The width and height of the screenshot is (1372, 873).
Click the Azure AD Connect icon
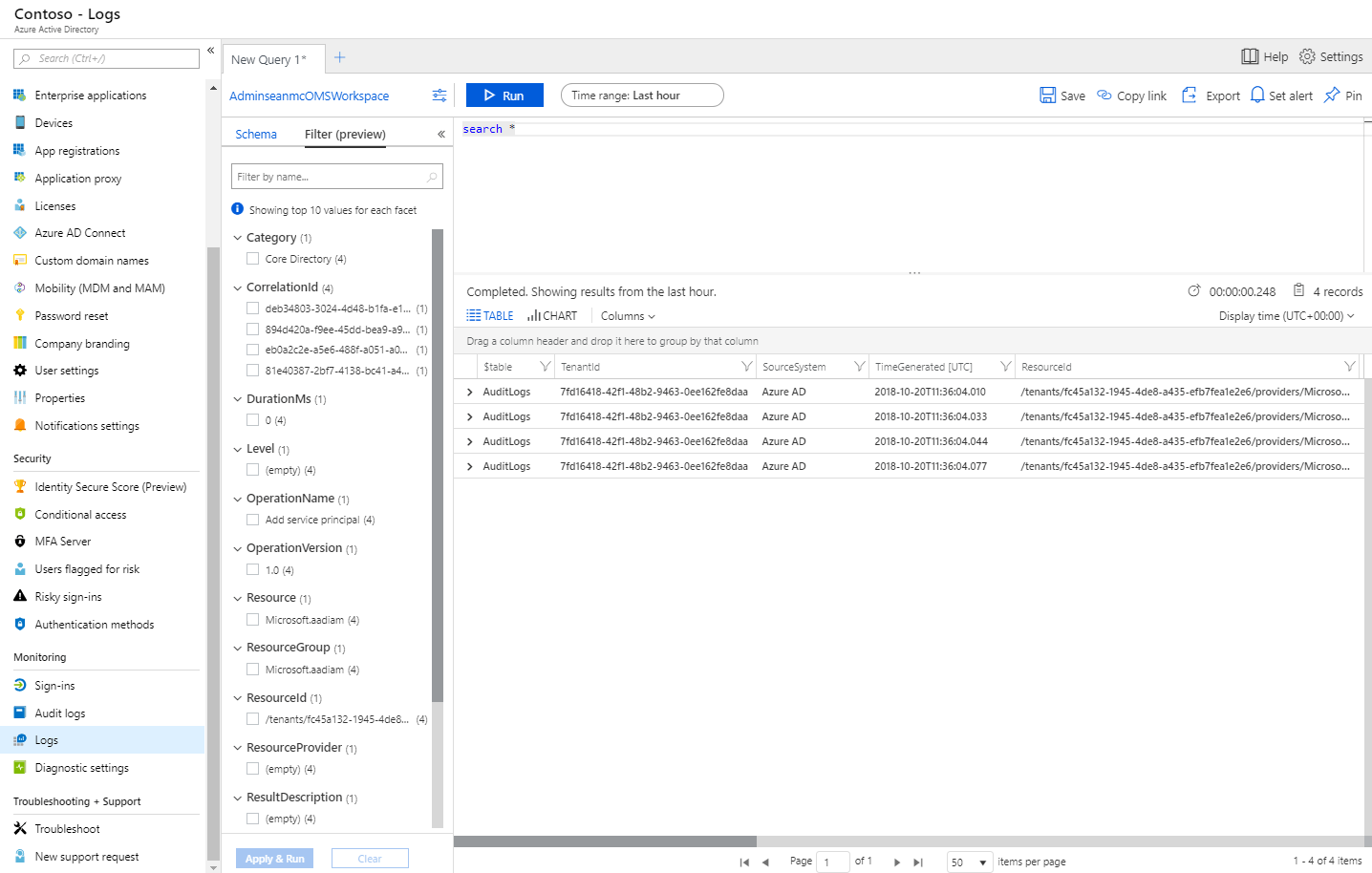[x=19, y=233]
